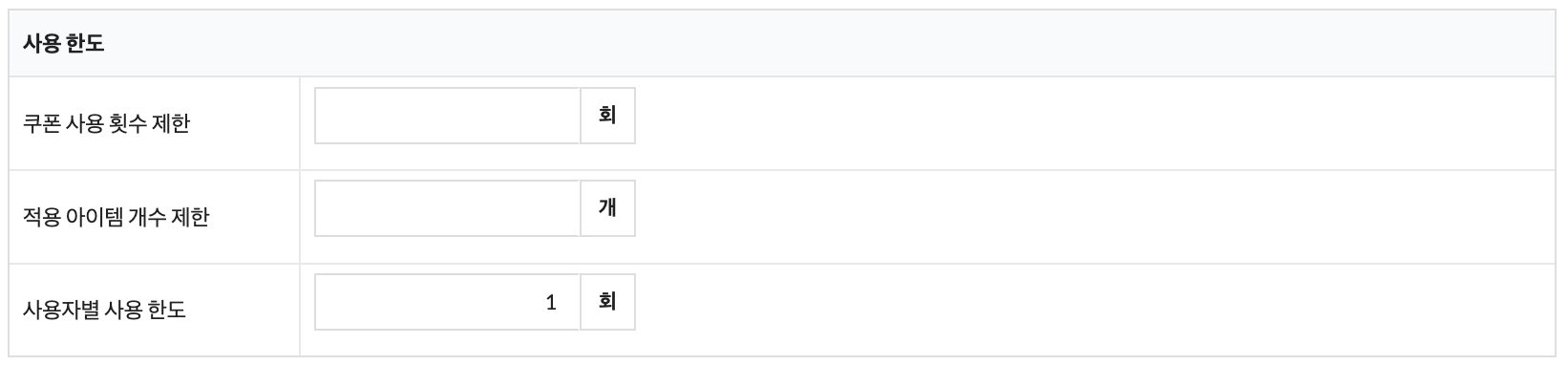This screenshot has width=1568, height=365.
Task: Click the value 1 in per-user limit field
Action: point(551,303)
